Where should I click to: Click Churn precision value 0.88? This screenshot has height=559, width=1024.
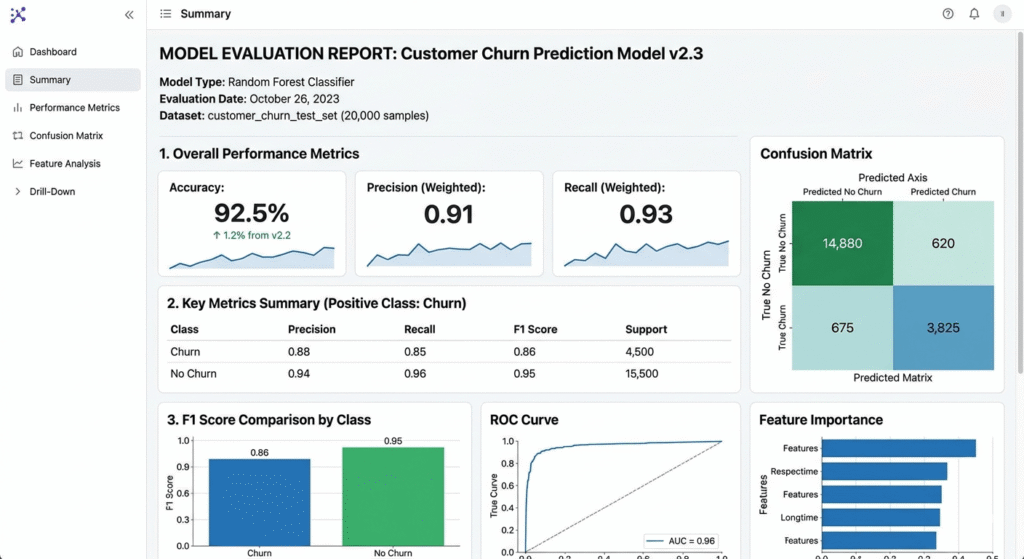(299, 351)
